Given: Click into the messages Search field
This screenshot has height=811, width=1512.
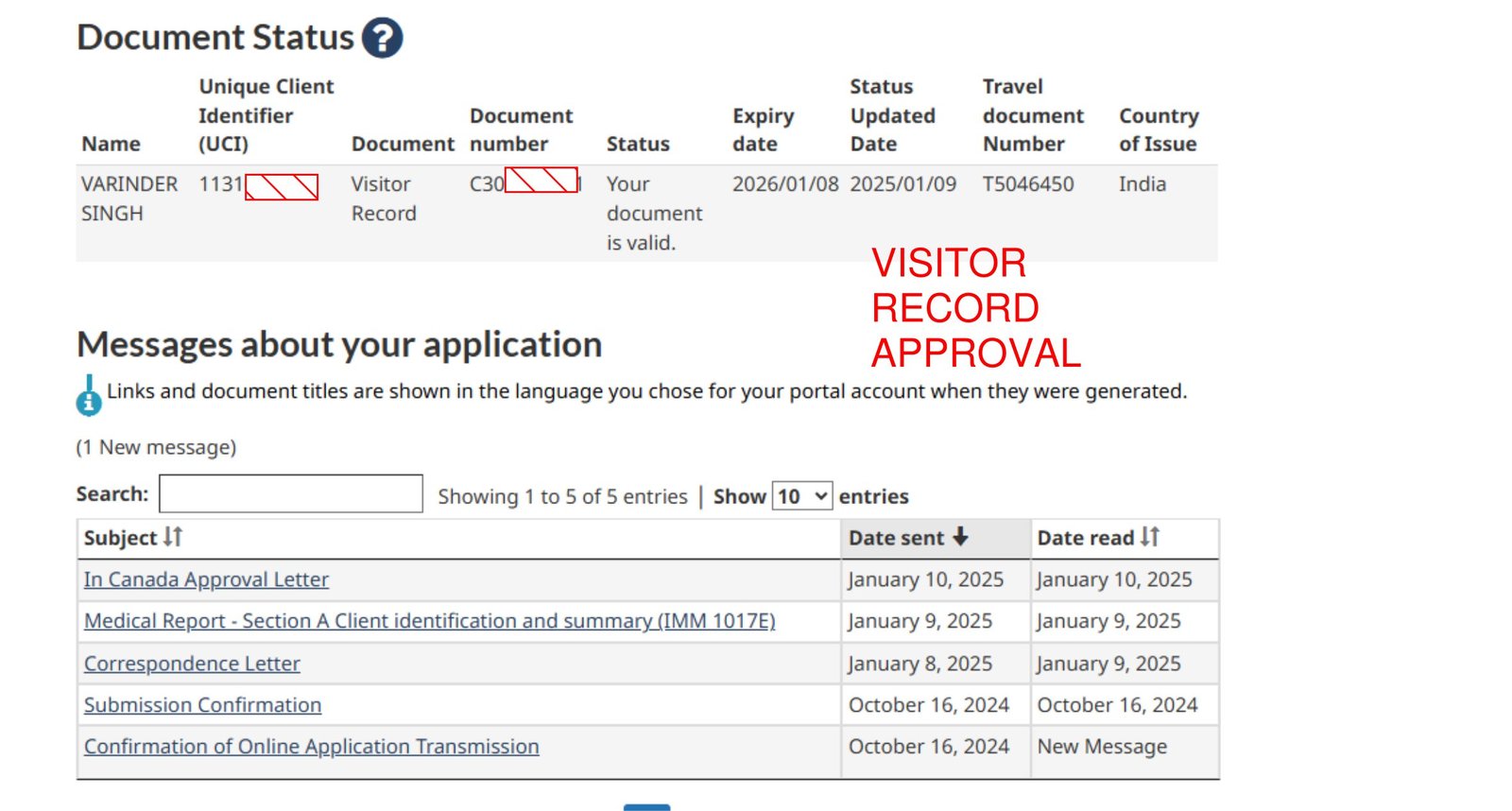Looking at the screenshot, I should [291, 494].
